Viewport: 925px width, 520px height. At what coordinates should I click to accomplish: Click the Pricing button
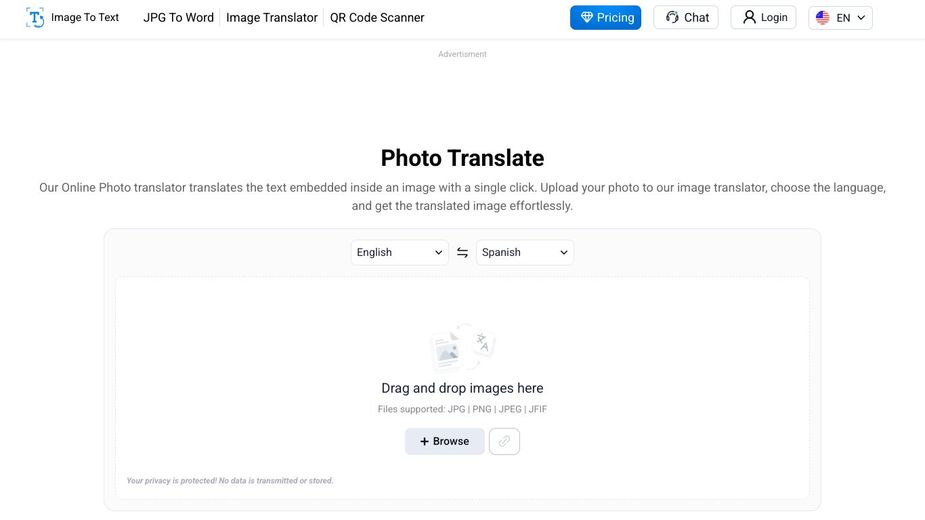click(x=606, y=18)
